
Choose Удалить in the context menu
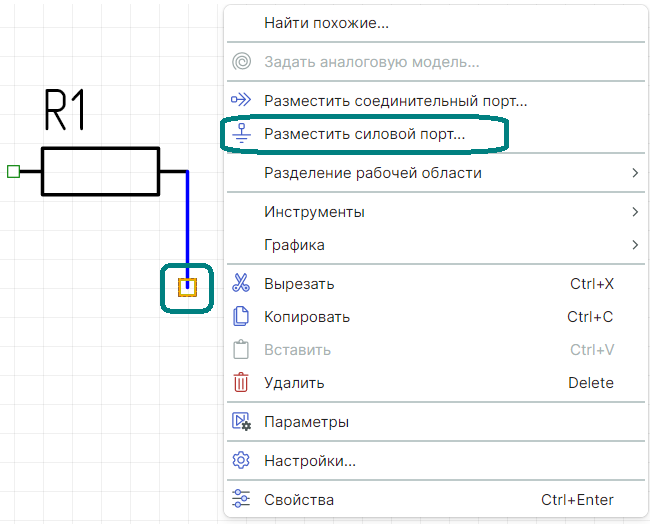294,383
